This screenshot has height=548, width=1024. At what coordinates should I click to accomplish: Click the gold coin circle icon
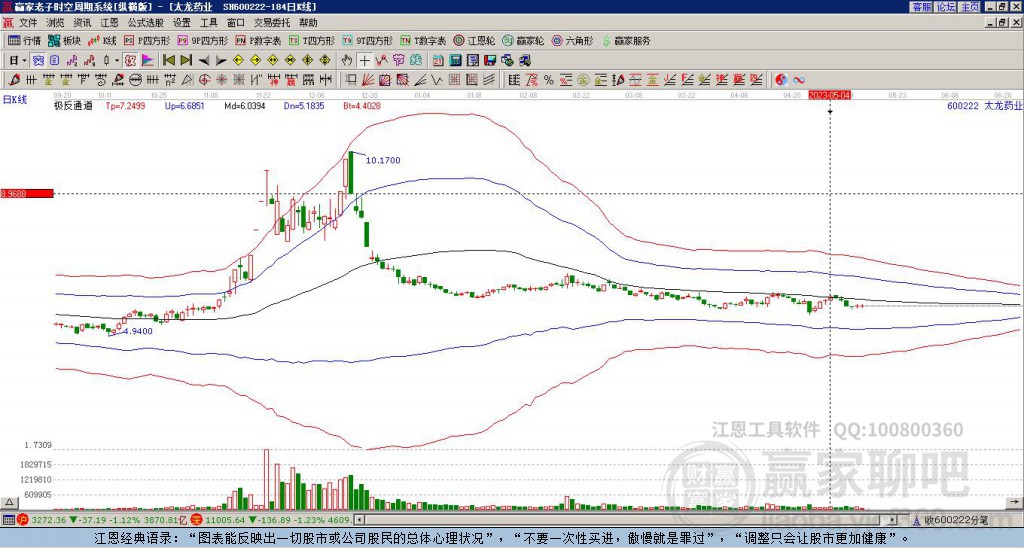582,80
